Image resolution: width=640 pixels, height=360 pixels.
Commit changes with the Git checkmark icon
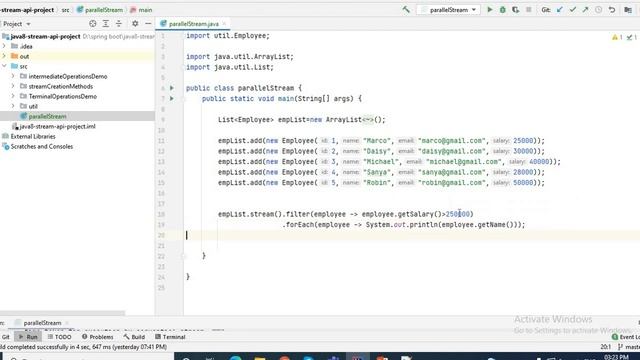[573, 9]
